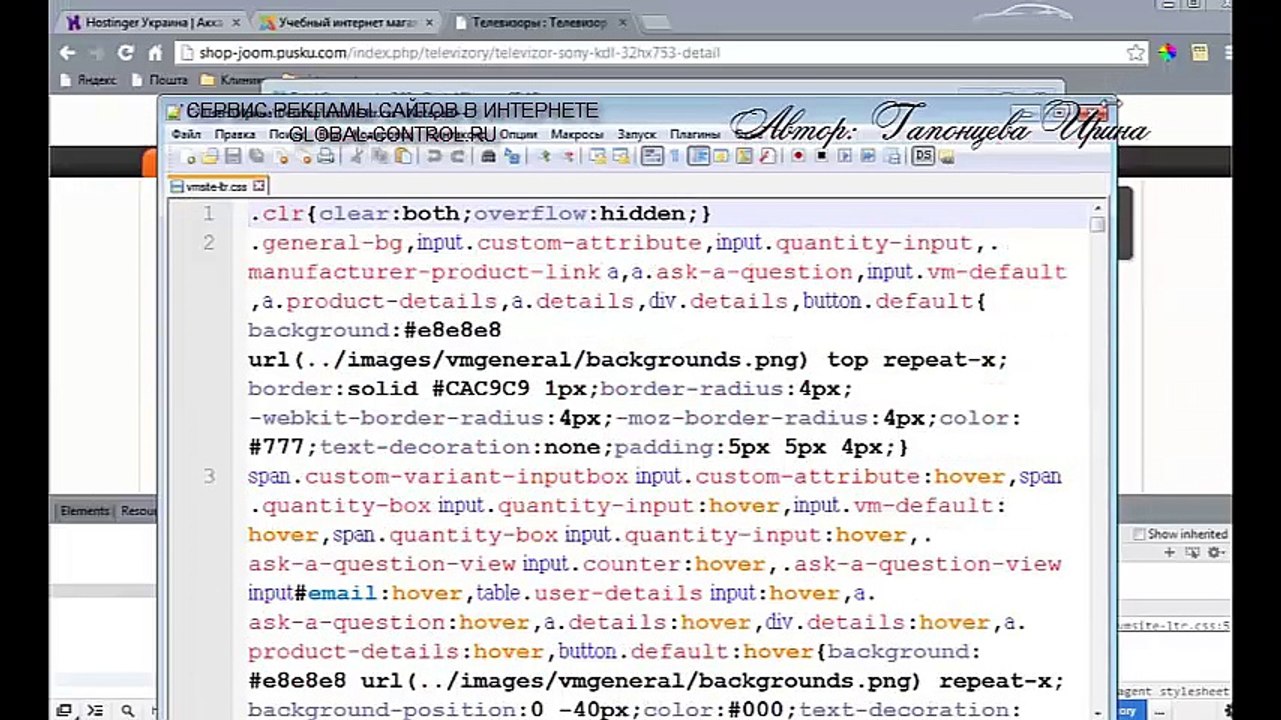Open the Макросы menu
This screenshot has width=1281, height=720.
[577, 134]
